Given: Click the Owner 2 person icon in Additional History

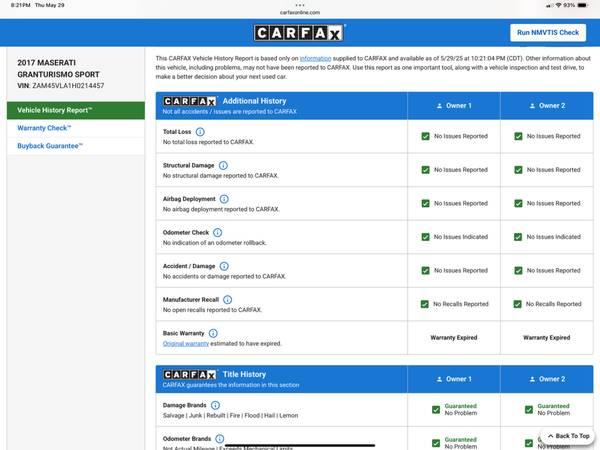Looking at the screenshot, I should pos(532,106).
